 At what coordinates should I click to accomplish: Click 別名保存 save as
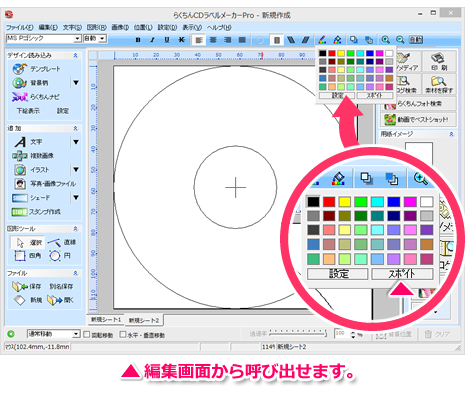[61, 286]
